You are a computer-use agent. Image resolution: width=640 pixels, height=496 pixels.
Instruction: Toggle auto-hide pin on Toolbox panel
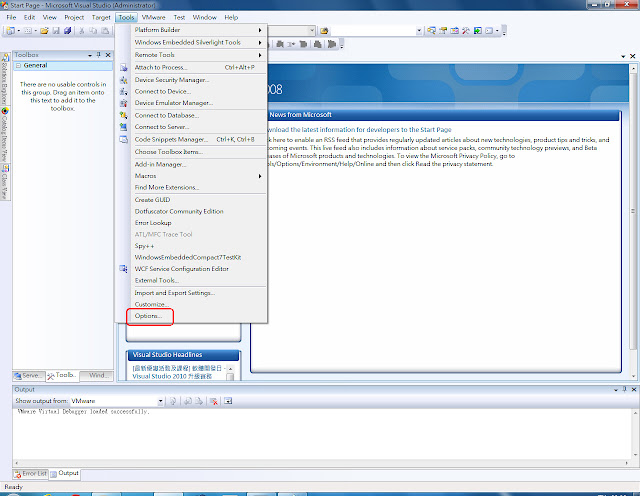click(x=98, y=55)
